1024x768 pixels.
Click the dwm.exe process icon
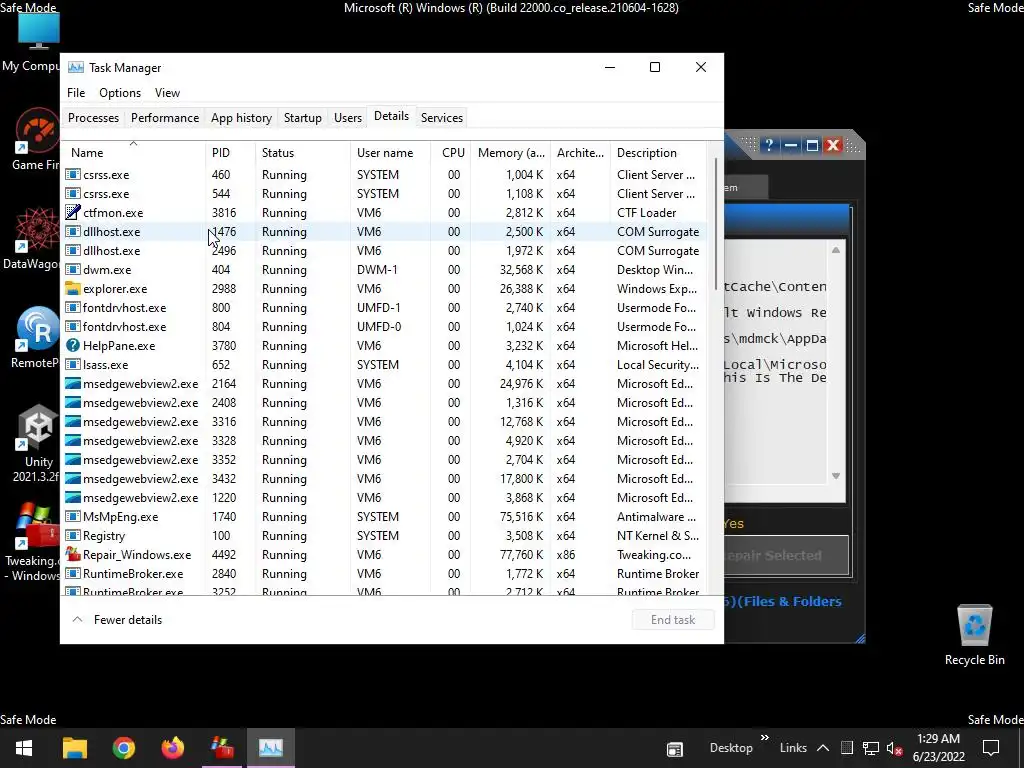73,270
